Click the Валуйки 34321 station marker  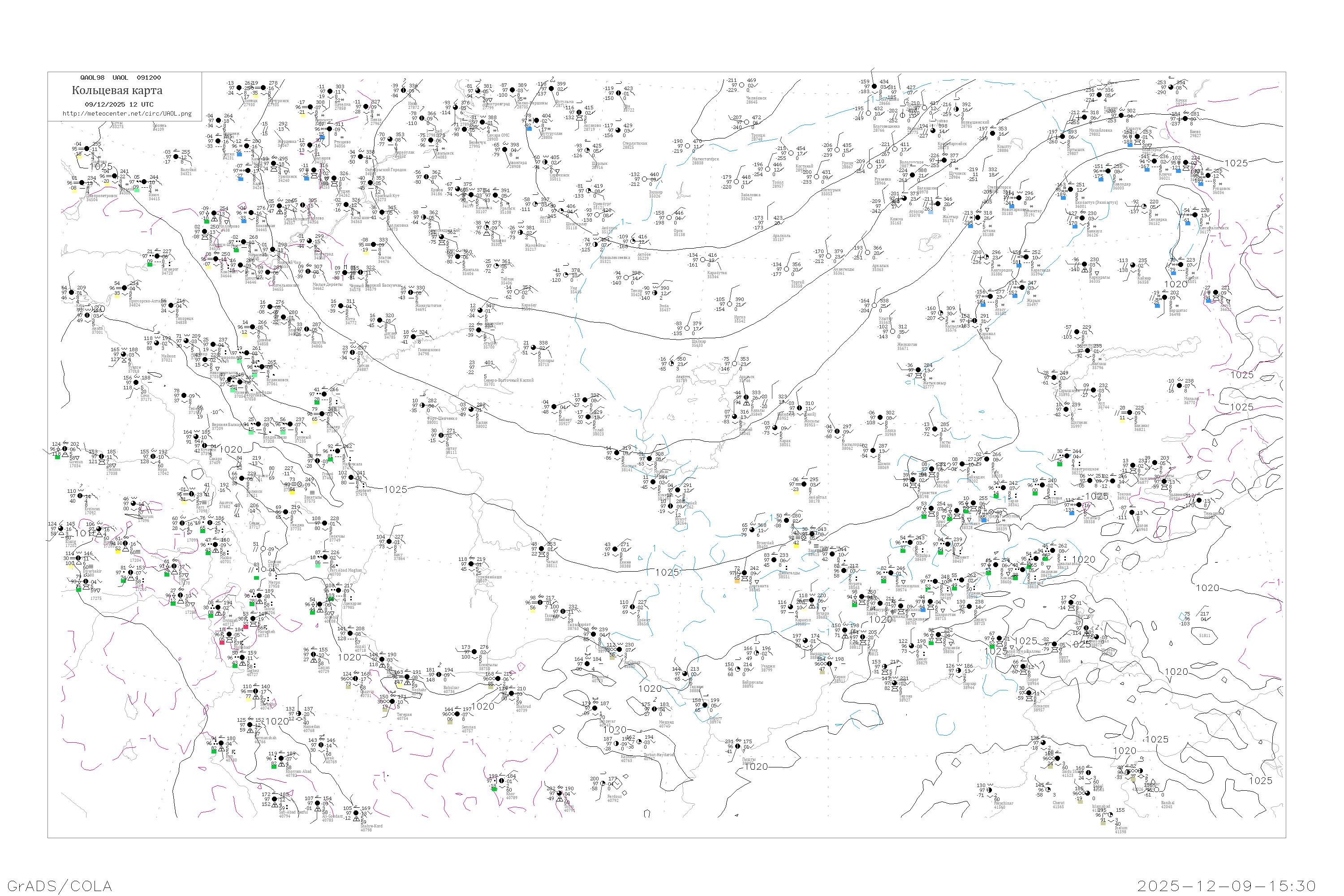(176, 156)
